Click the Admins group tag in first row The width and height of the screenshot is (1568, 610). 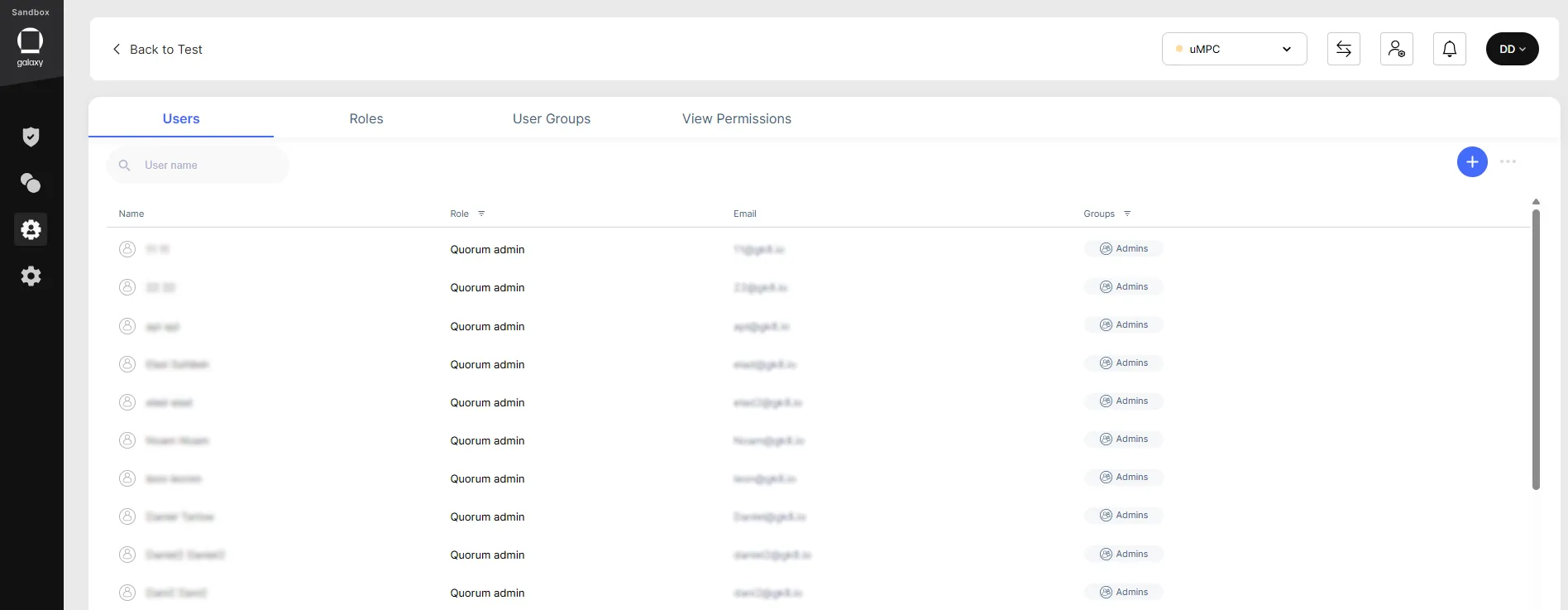[x=1124, y=248]
